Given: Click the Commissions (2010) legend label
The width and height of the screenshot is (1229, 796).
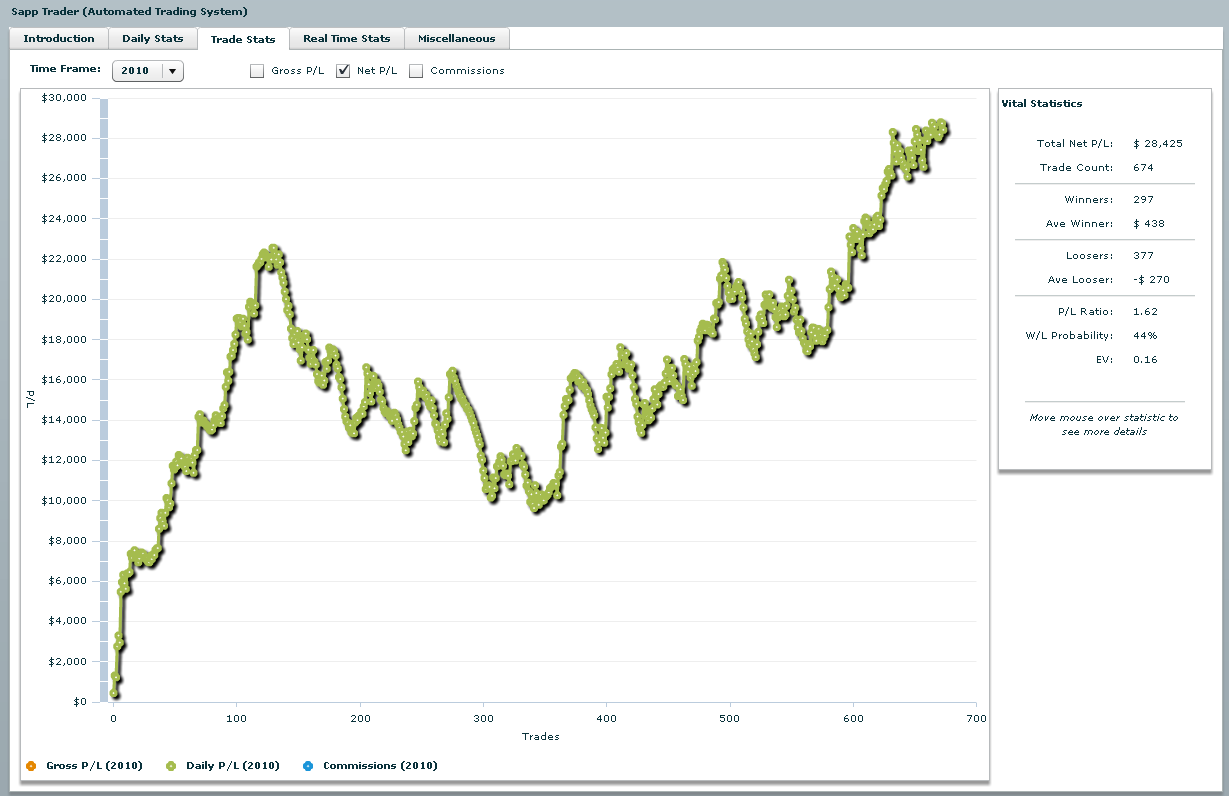Looking at the screenshot, I should coord(380,766).
